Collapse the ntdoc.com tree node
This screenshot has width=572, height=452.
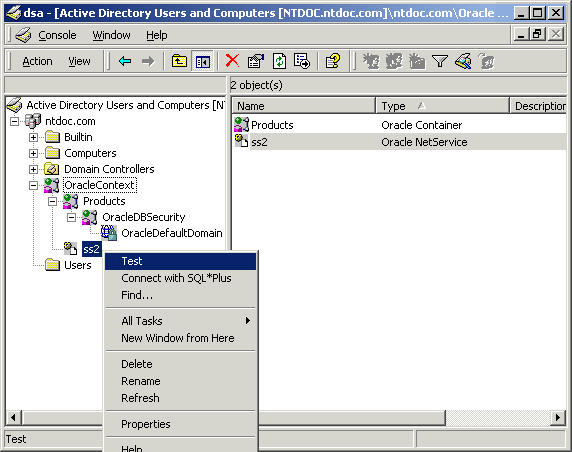click(14, 121)
